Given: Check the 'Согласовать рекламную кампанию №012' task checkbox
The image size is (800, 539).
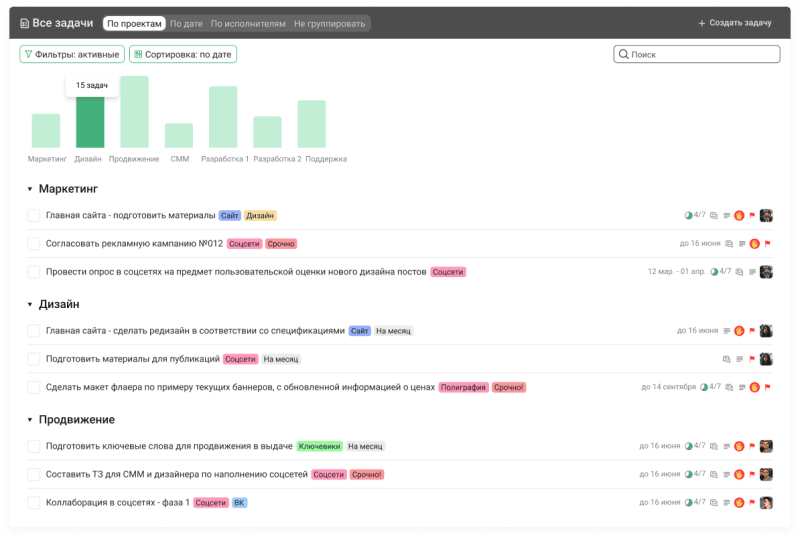Looking at the screenshot, I should coord(33,244).
